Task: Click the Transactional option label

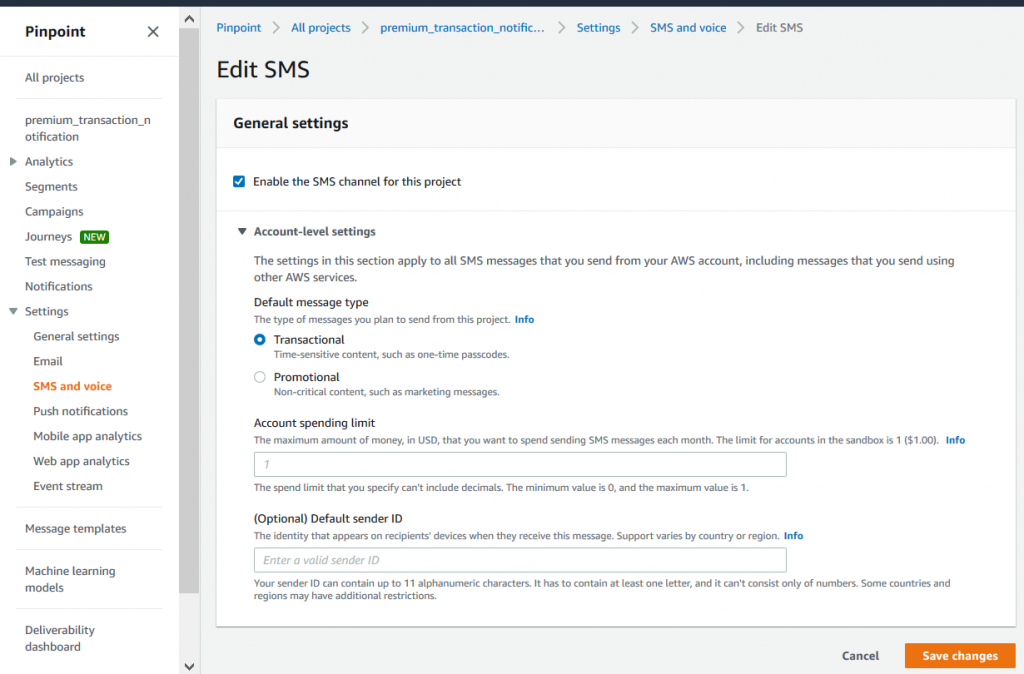Action: (x=309, y=340)
